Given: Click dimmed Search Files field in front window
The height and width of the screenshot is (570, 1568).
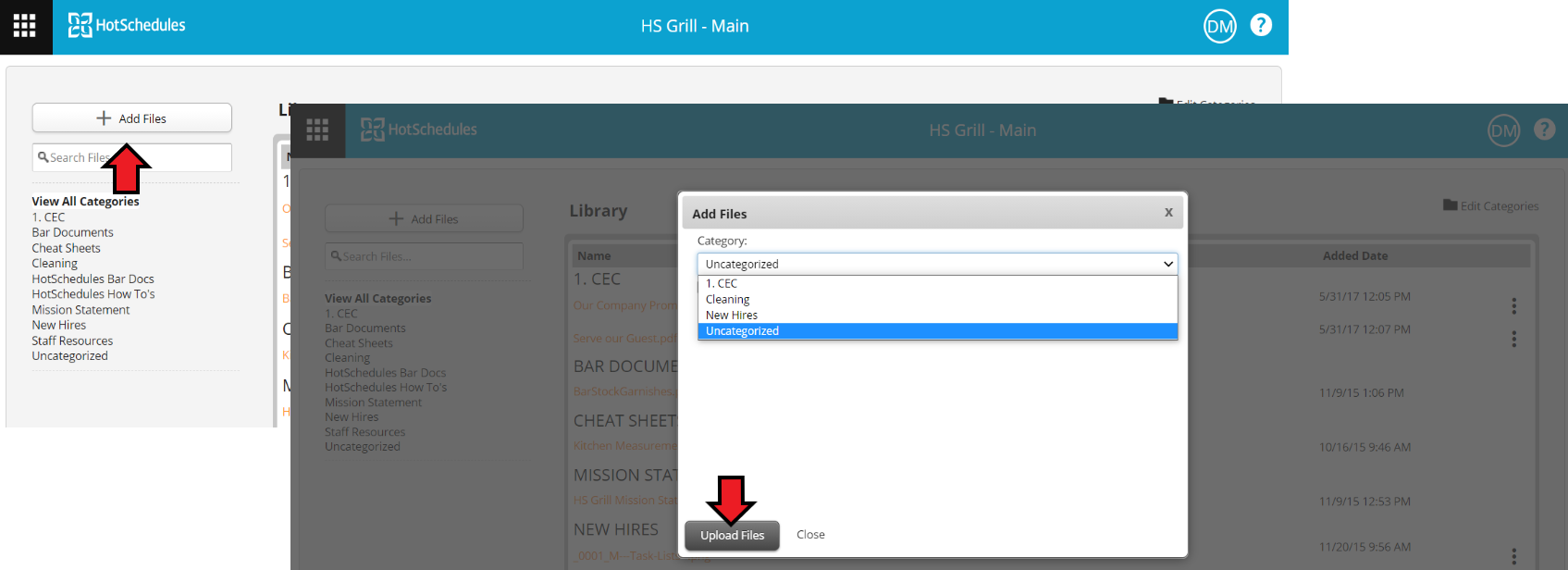Looking at the screenshot, I should [424, 256].
